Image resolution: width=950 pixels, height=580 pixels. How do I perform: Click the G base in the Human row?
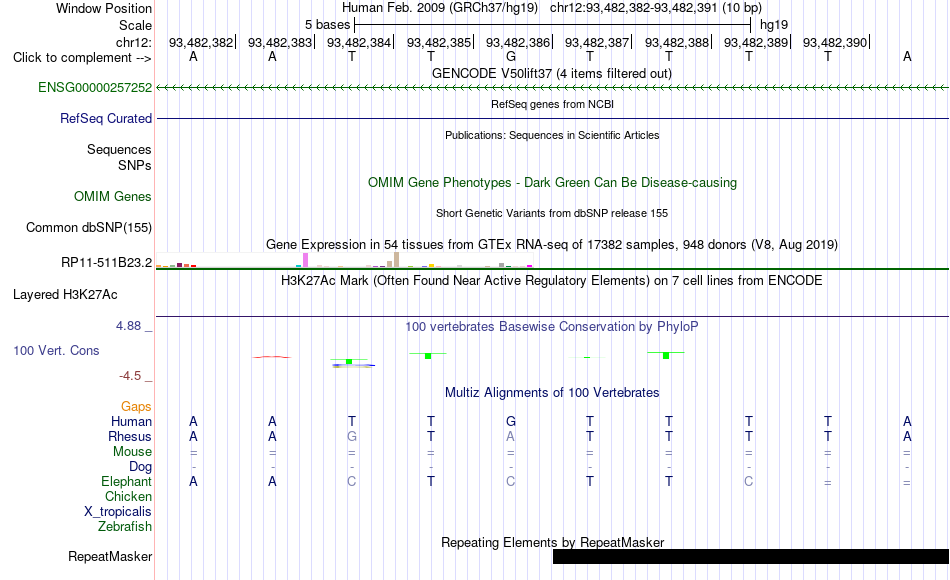click(x=511, y=421)
